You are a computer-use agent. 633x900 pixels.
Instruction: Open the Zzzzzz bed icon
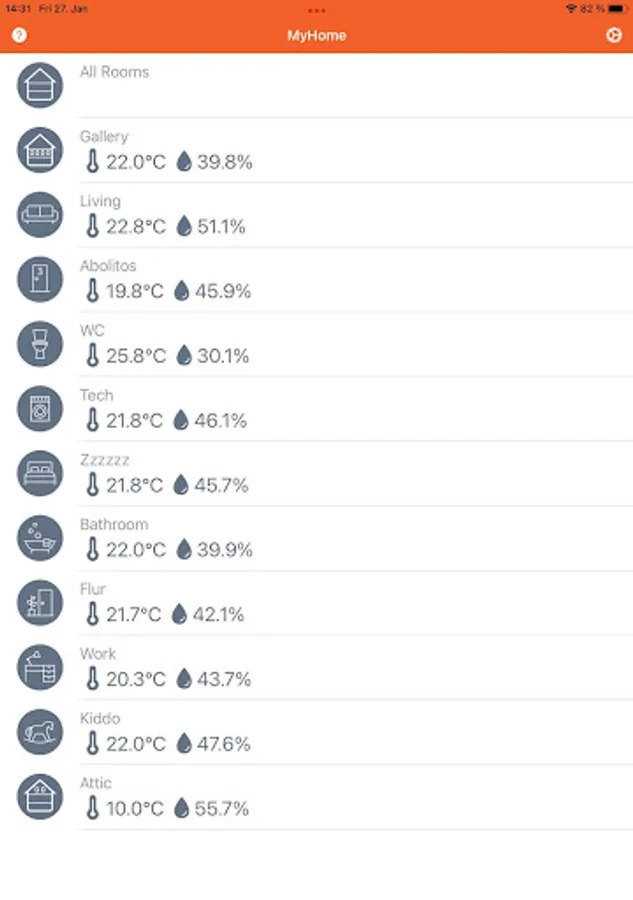pyautogui.click(x=40, y=474)
